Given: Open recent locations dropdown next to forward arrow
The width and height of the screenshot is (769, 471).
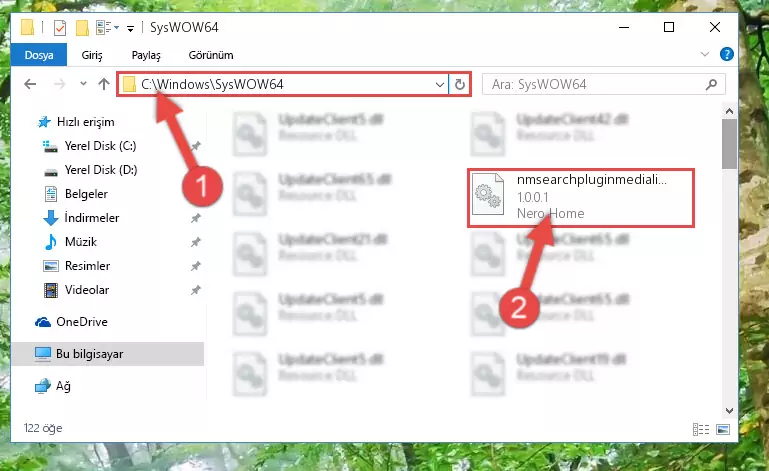Looking at the screenshot, I should pos(83,84).
